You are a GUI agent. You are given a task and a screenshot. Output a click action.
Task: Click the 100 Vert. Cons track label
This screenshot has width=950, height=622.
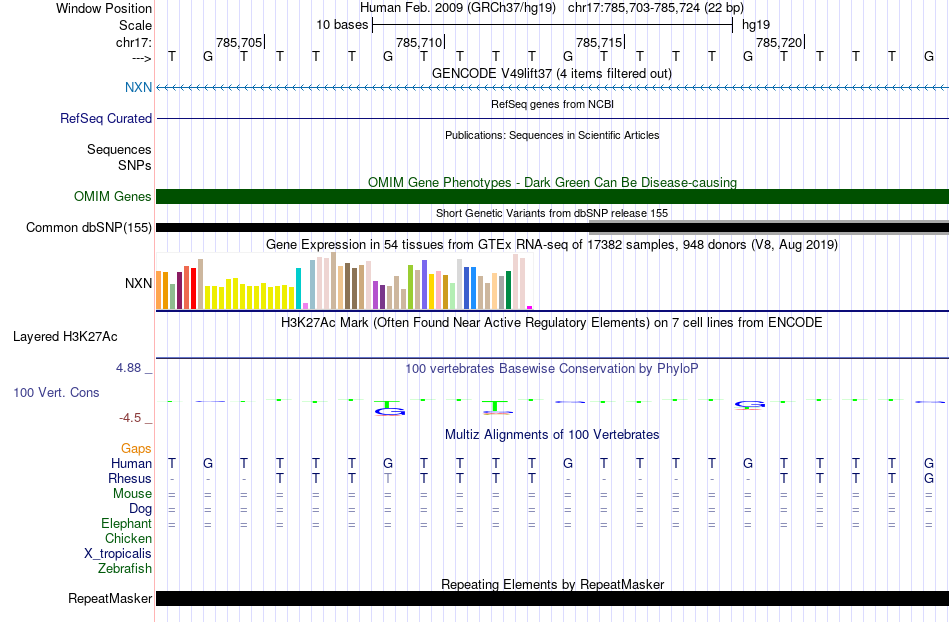tap(56, 392)
